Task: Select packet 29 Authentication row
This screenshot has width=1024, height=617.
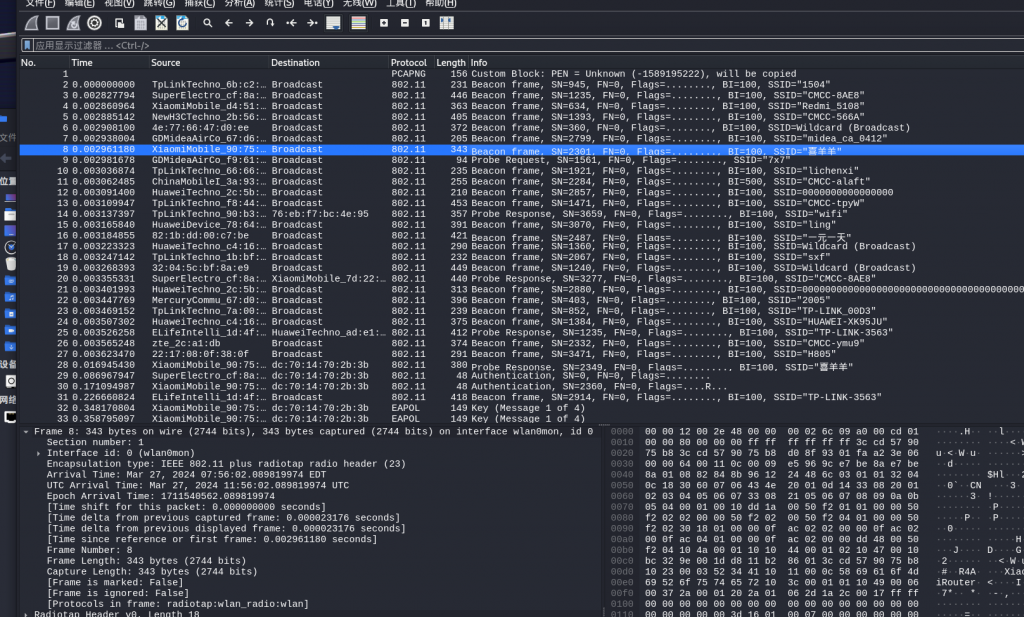Action: (x=522, y=375)
